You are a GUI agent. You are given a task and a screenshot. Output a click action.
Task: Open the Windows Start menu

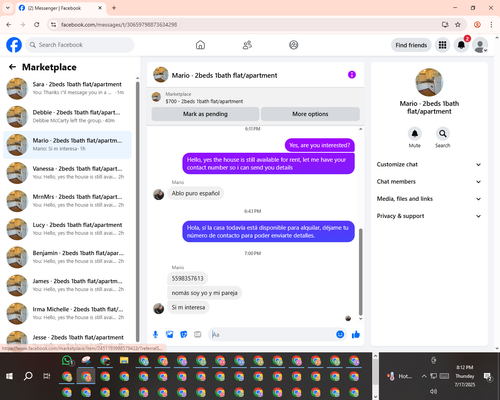(9, 376)
